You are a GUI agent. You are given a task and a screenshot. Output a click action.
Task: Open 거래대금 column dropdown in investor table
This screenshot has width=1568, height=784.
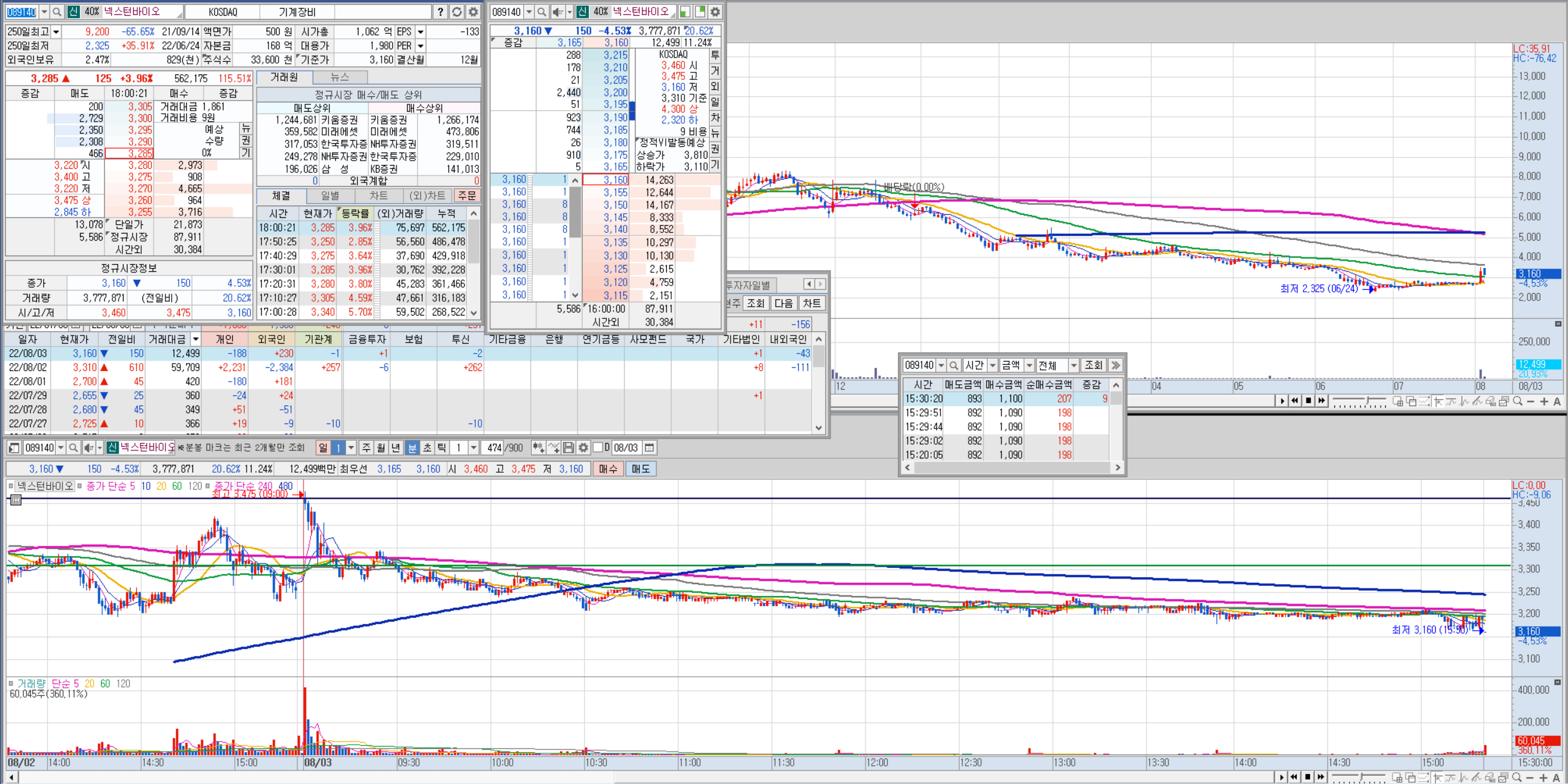(x=195, y=339)
